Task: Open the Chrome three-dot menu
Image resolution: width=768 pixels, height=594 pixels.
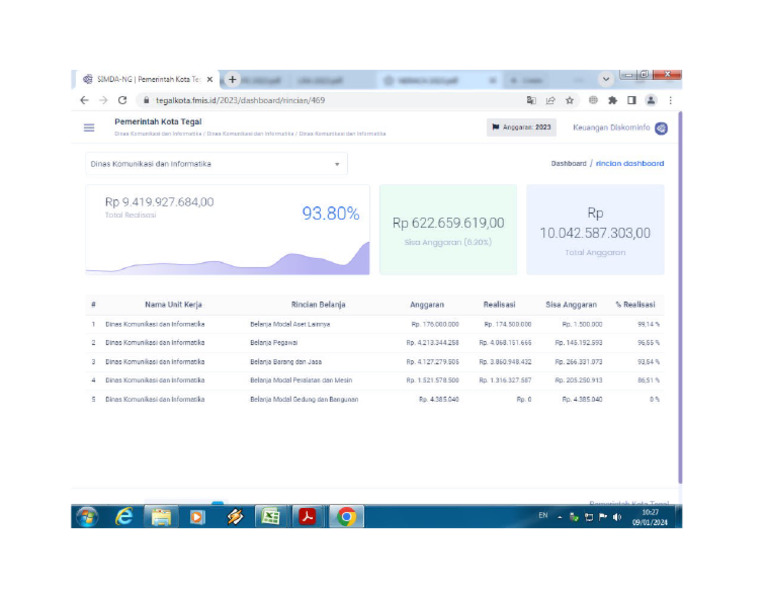Action: click(x=670, y=100)
